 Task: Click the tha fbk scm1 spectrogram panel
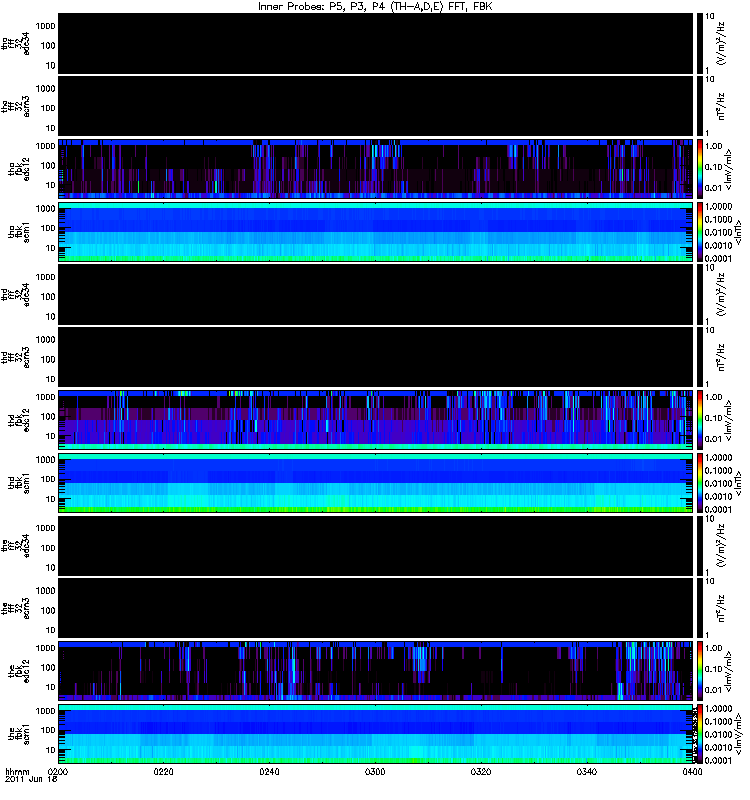click(x=376, y=232)
